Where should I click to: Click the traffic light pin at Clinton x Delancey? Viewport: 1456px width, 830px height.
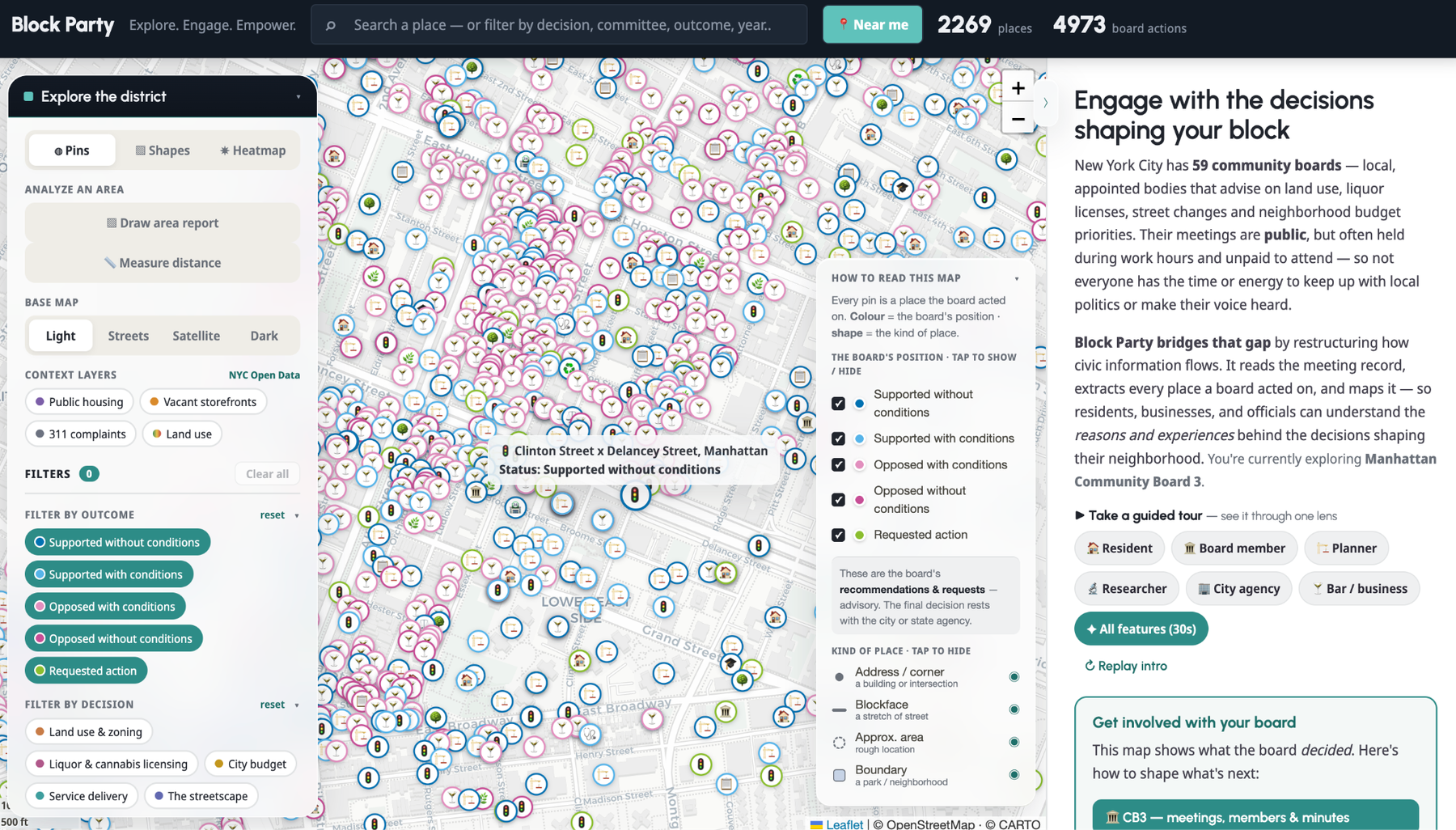(x=635, y=494)
